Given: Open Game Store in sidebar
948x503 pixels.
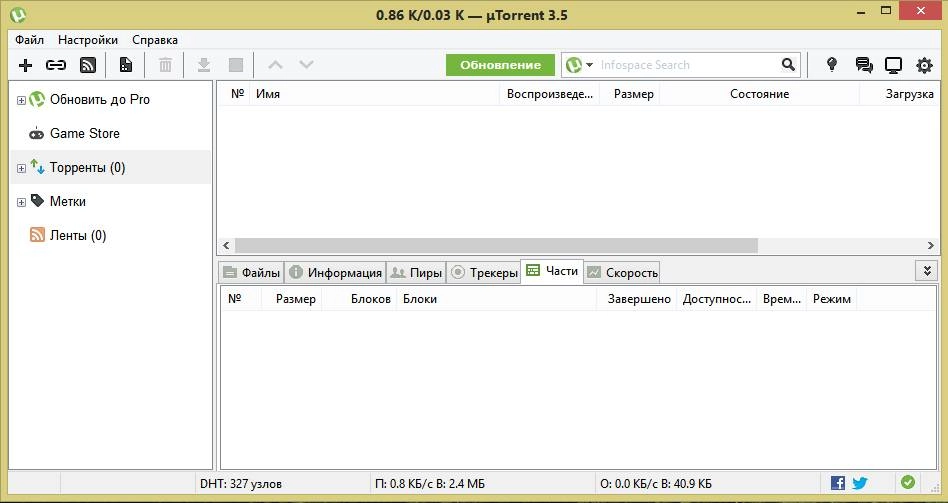Looking at the screenshot, I should coord(85,134).
